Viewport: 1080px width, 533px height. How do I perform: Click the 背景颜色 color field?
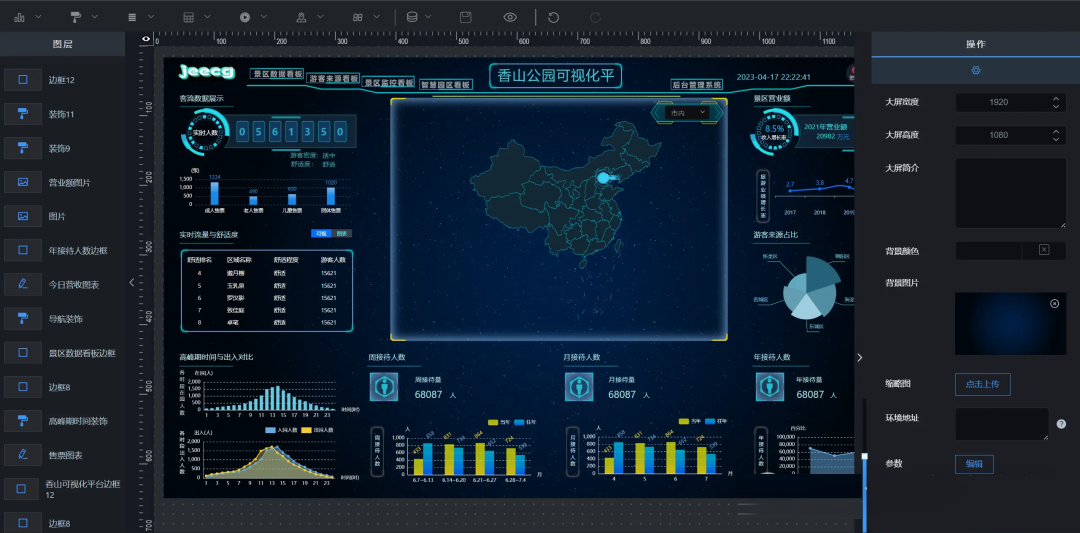point(993,250)
